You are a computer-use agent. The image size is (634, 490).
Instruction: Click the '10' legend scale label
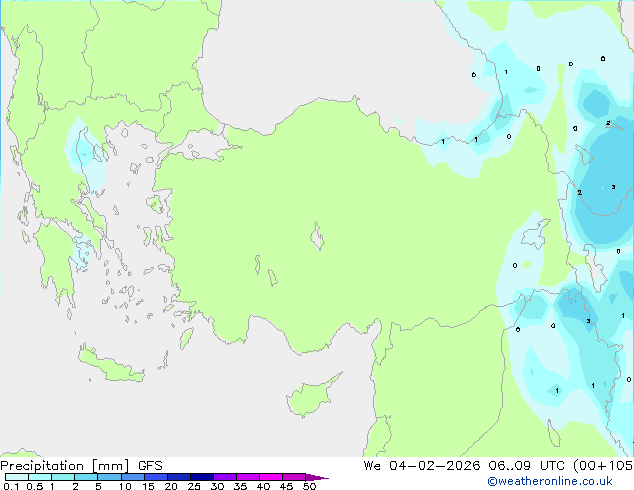[x=125, y=486]
